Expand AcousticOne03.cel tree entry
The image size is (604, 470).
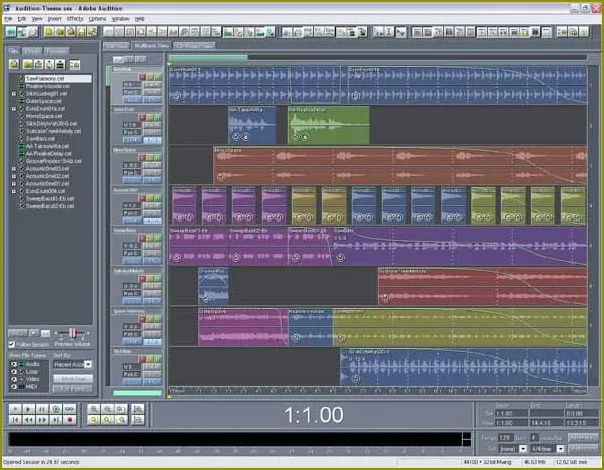click(x=14, y=169)
